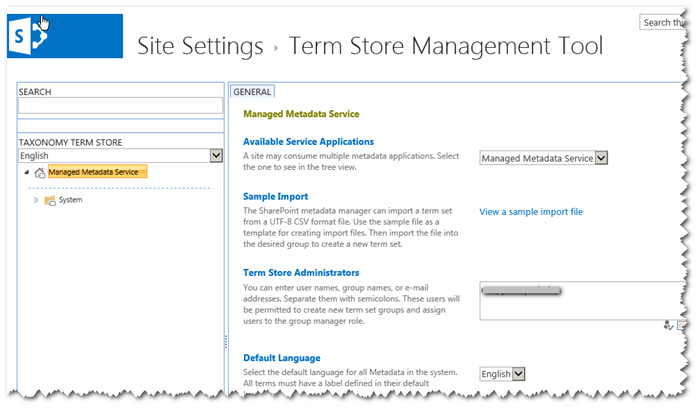Switch to the GENERAL tab
700x409 pixels.
[x=252, y=92]
